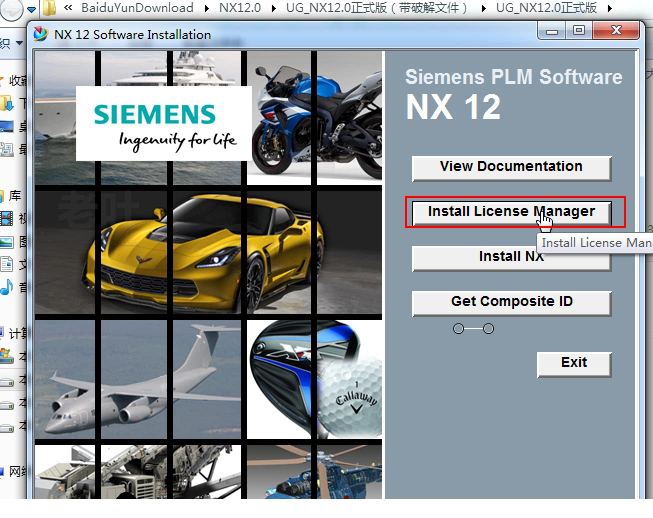
Task: Go to NX12.0 folder in breadcrumb
Action: click(240, 8)
